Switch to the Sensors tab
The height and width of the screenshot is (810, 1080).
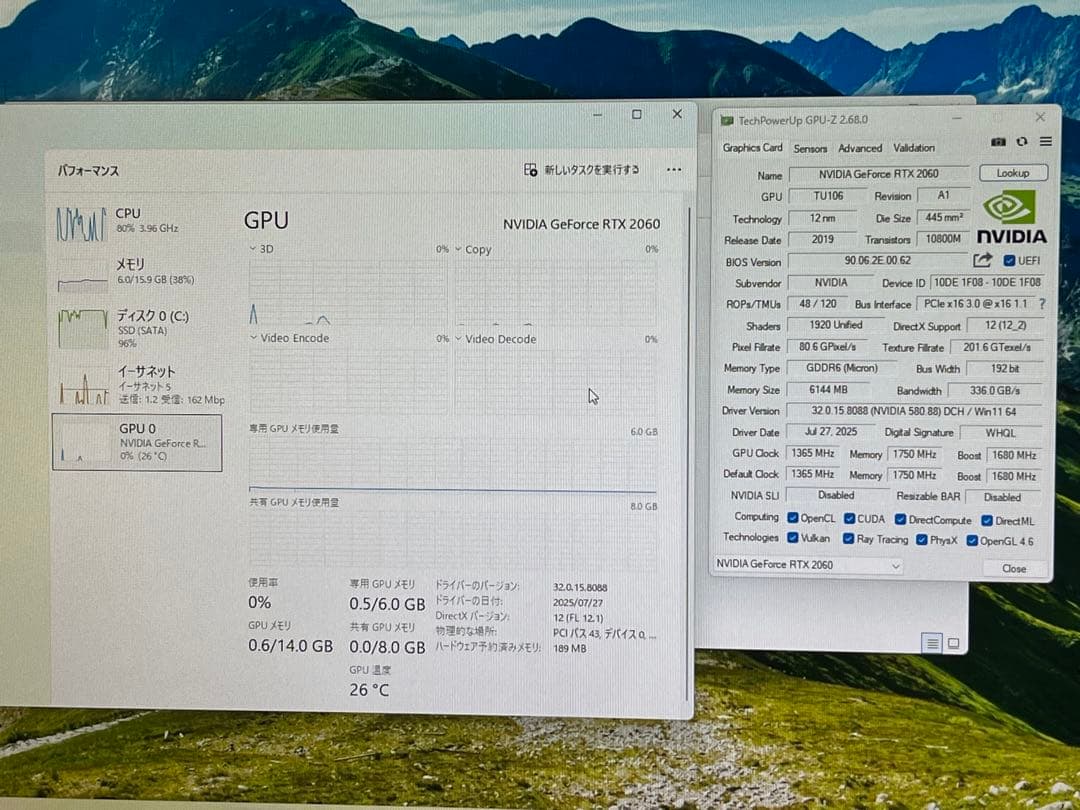[810, 147]
